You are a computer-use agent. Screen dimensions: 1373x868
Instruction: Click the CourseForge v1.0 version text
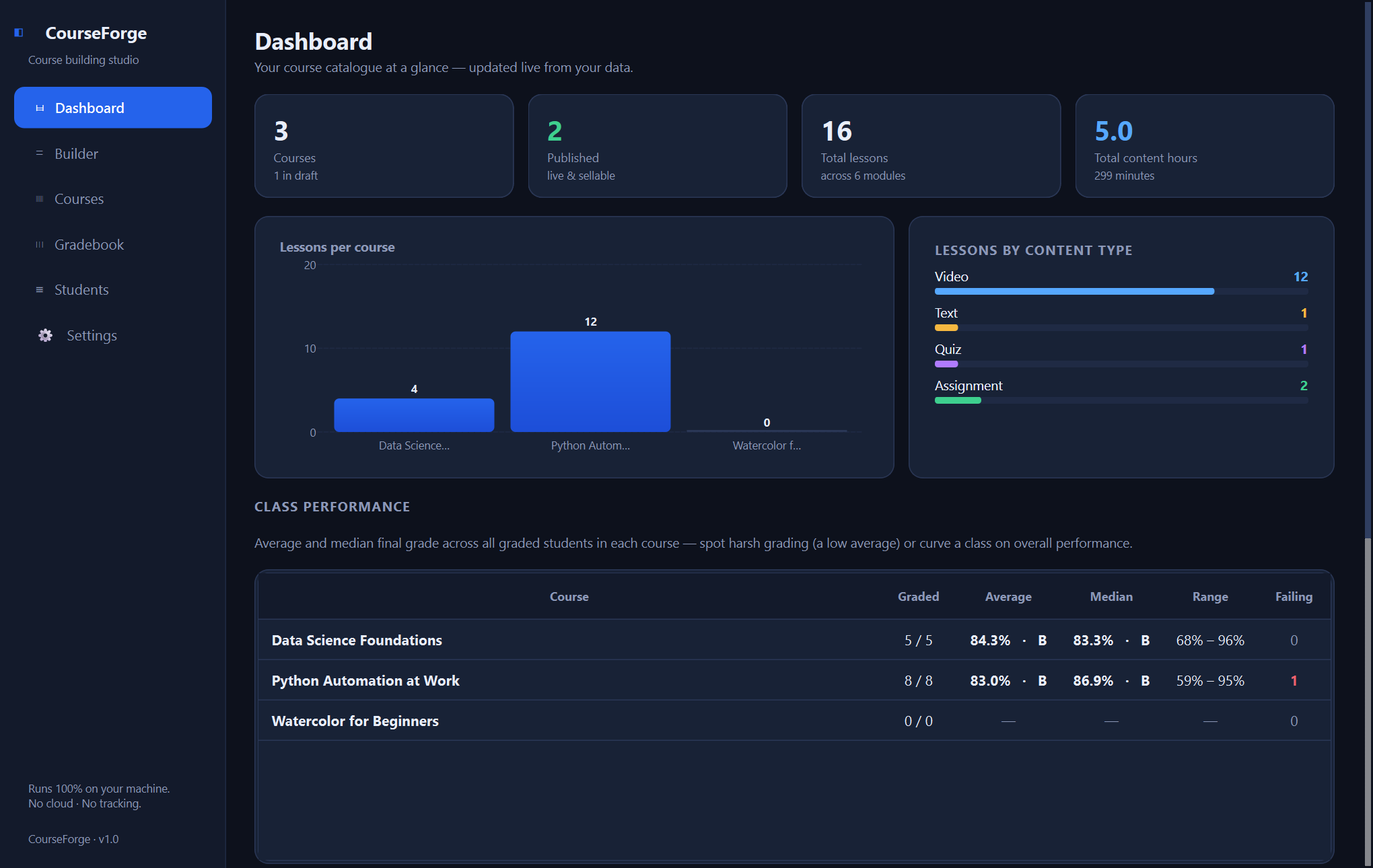pos(73,839)
